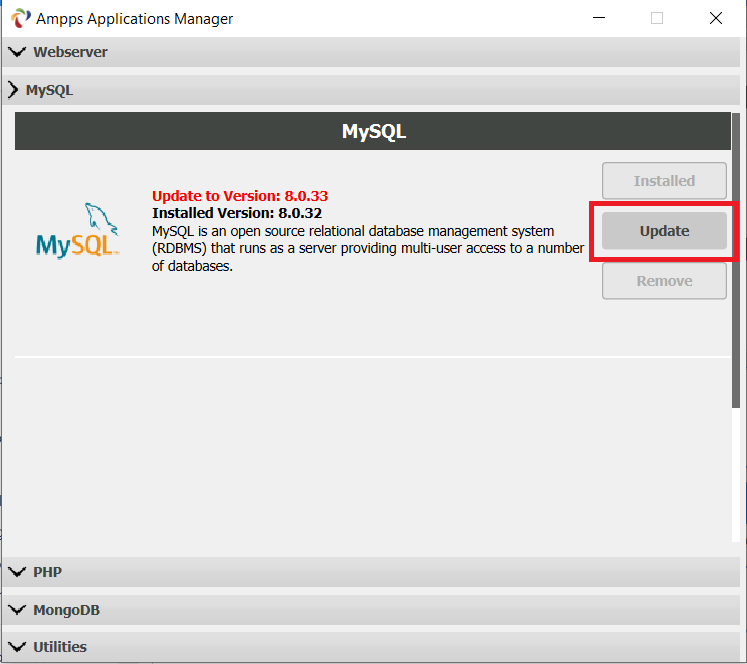Close the Ampps Applications Manager window
Screen dimensions: 747x664
716,18
